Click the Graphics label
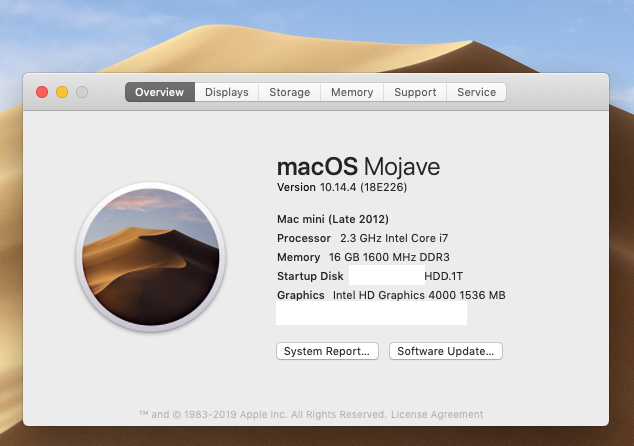The width and height of the screenshot is (634, 446). (x=300, y=295)
